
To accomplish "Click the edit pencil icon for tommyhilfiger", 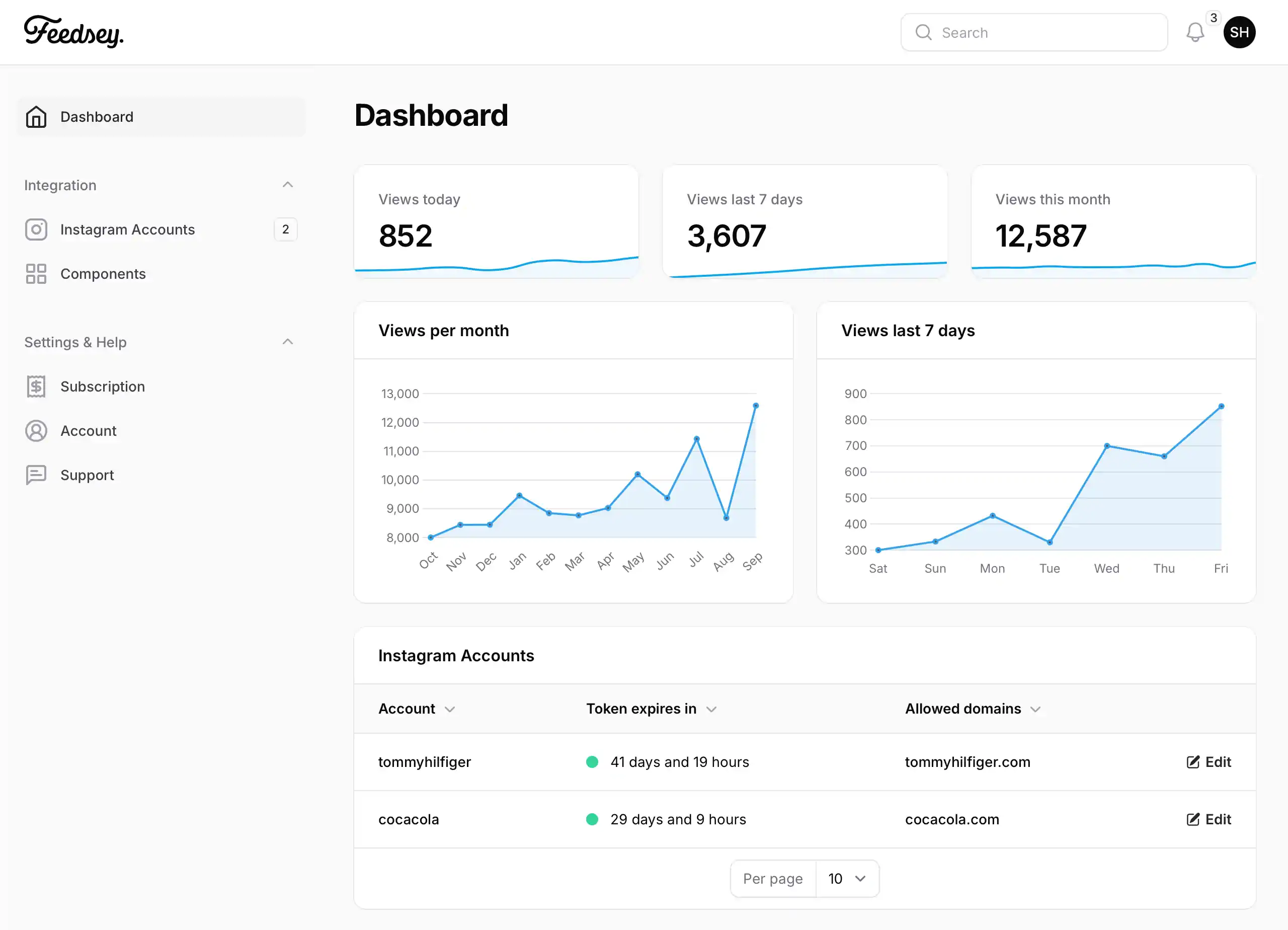I will coord(1192,762).
